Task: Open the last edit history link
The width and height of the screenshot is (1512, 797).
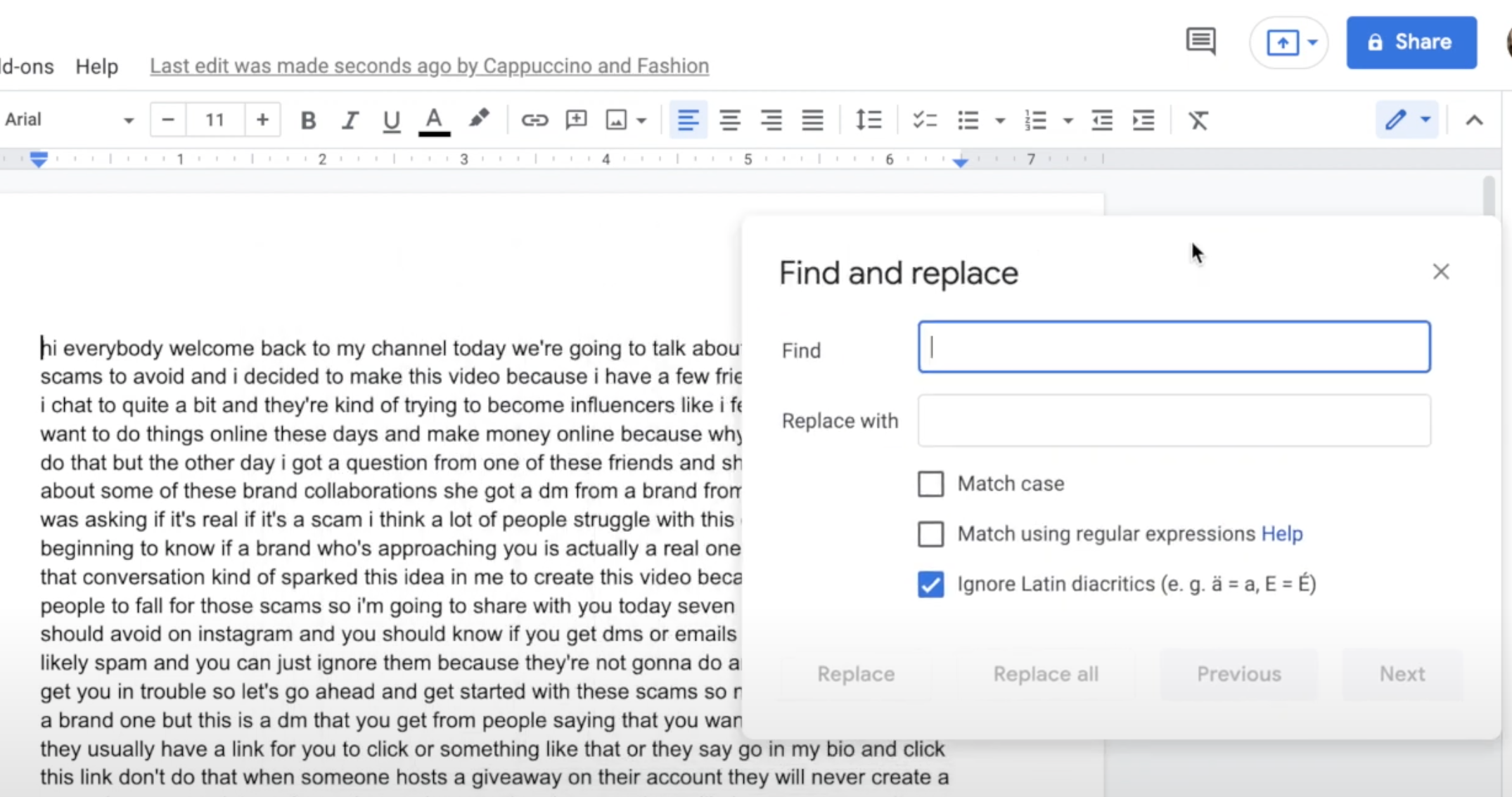Action: coord(429,66)
